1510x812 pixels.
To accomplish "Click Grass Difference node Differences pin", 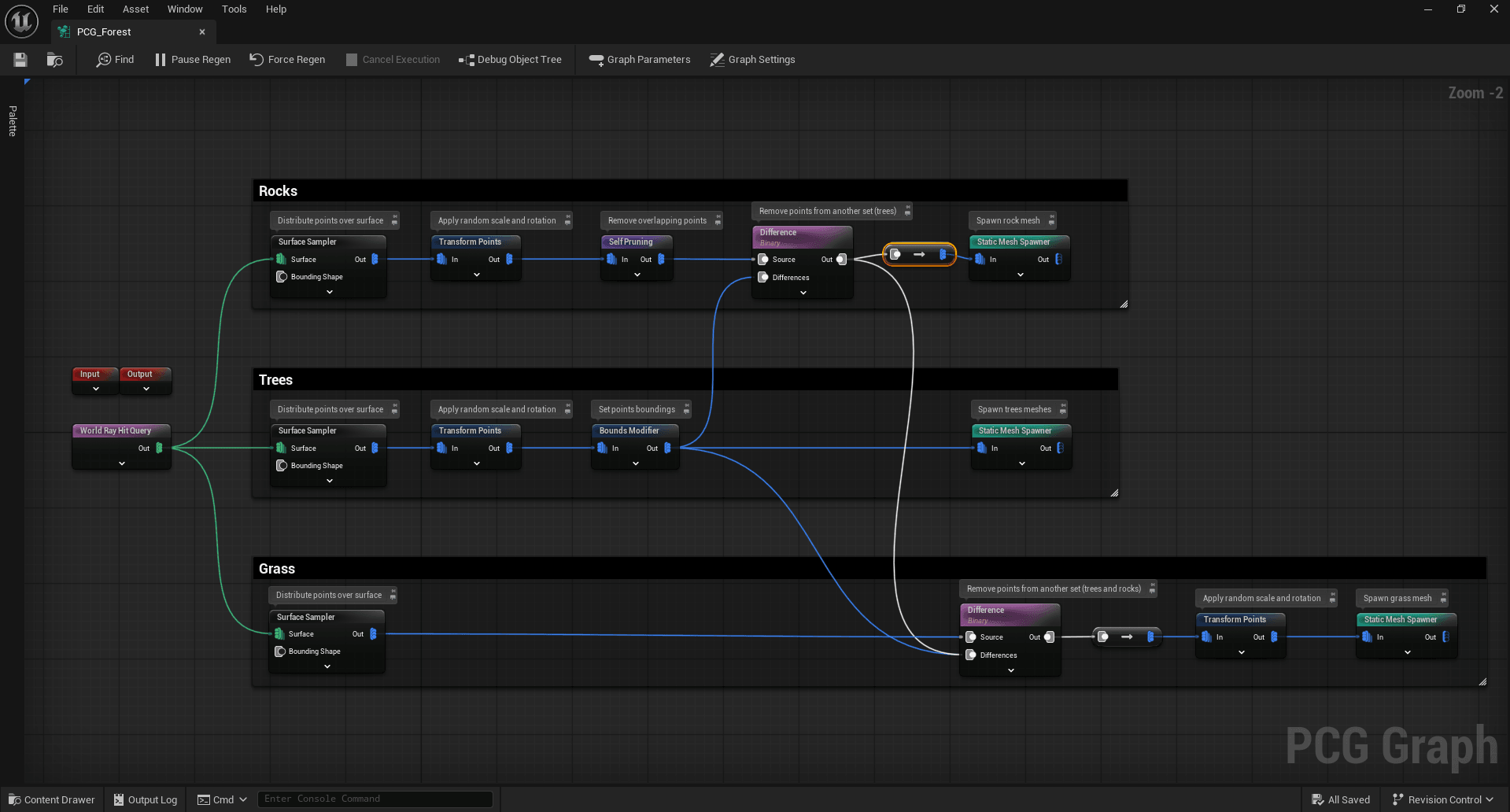I will coord(971,655).
